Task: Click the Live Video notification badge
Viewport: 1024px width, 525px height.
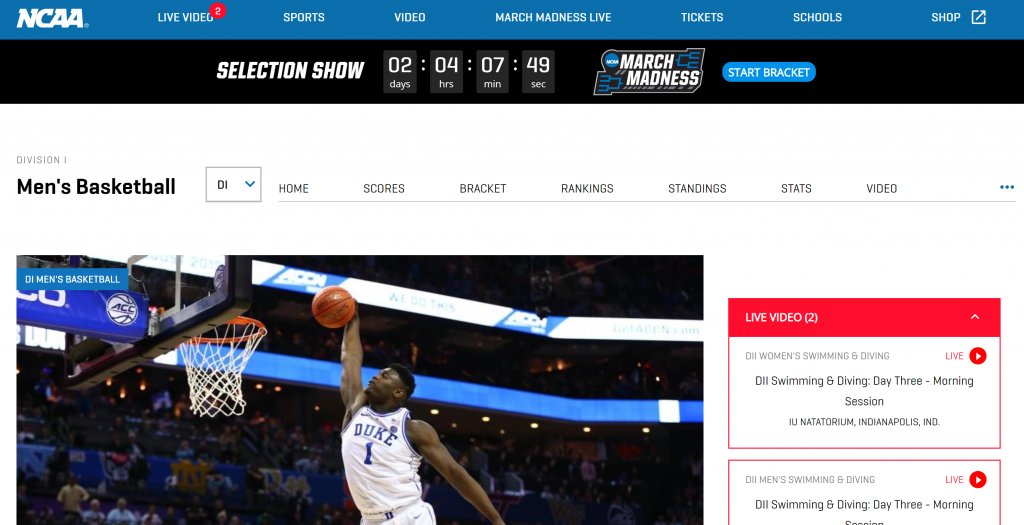Action: (218, 10)
